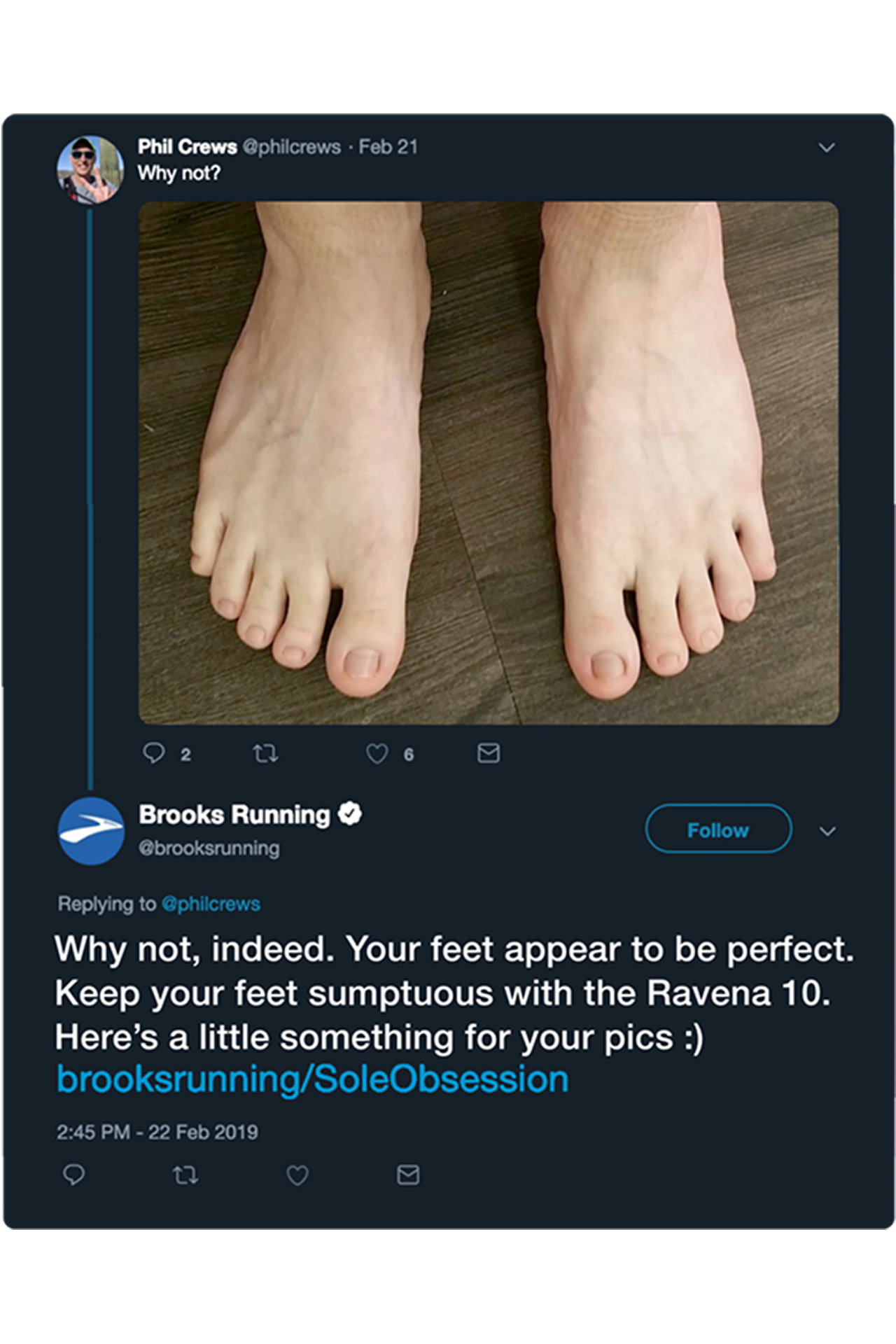The width and height of the screenshot is (896, 1344).
Task: Retweet Phil Crews' foot photo tweet
Action: coord(265,754)
